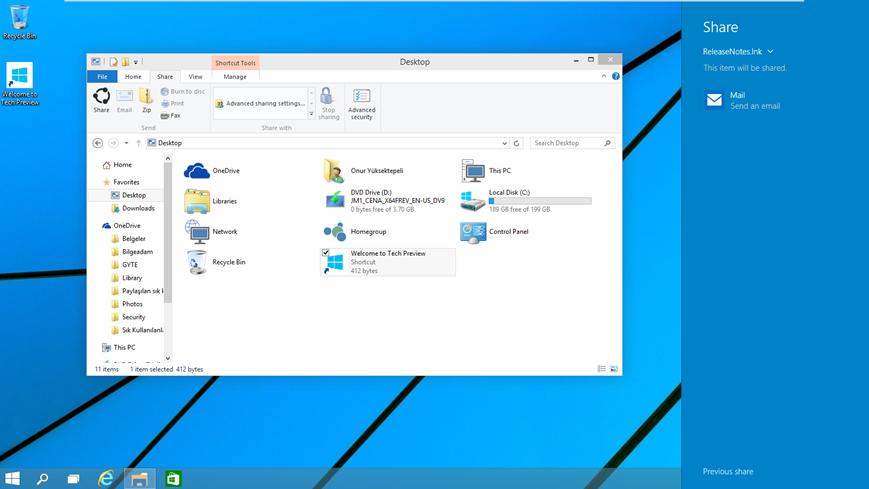The width and height of the screenshot is (869, 489).
Task: Open the Manage tab
Action: [235, 77]
